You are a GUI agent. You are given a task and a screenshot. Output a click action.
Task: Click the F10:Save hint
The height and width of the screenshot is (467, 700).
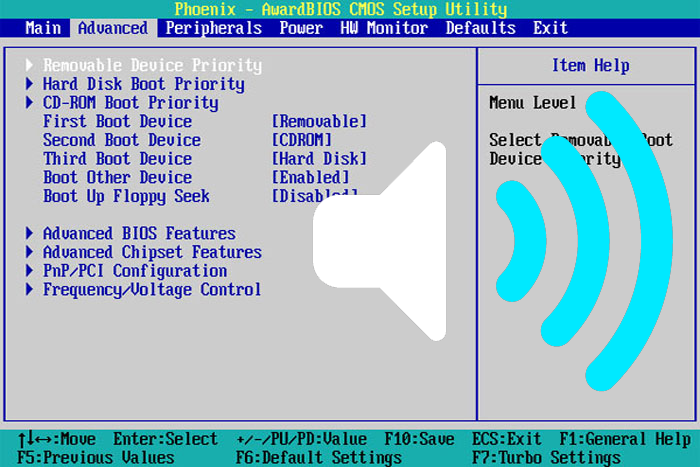pos(419,439)
